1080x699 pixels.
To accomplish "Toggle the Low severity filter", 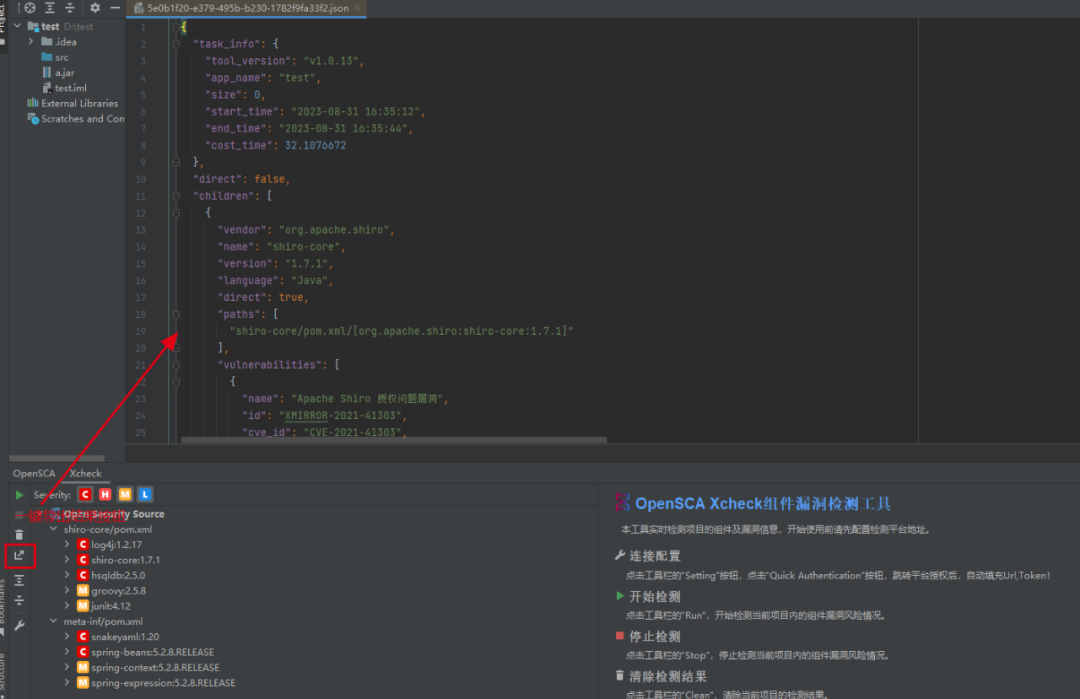I will tap(145, 495).
